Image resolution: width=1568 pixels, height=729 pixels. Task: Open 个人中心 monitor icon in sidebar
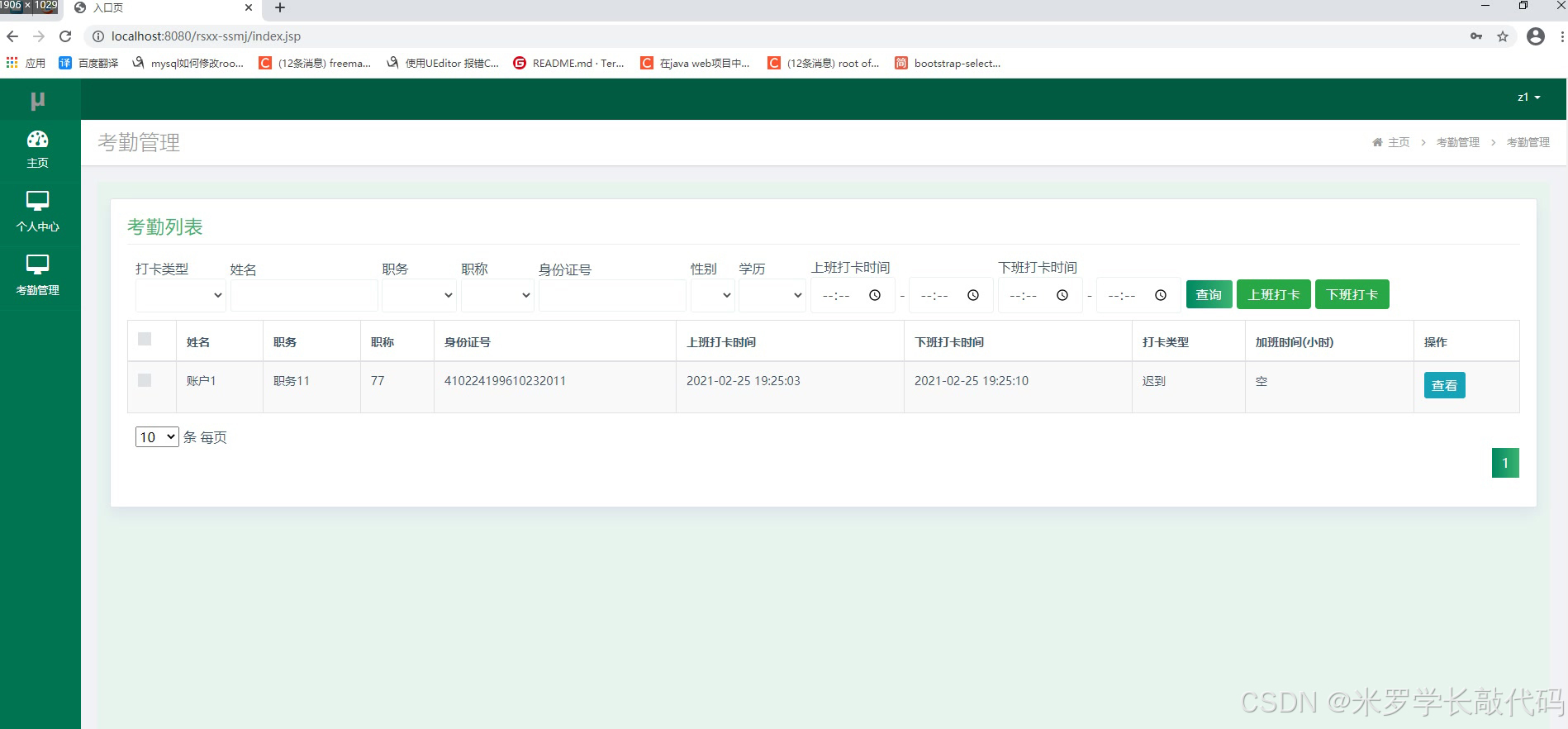pyautogui.click(x=38, y=200)
